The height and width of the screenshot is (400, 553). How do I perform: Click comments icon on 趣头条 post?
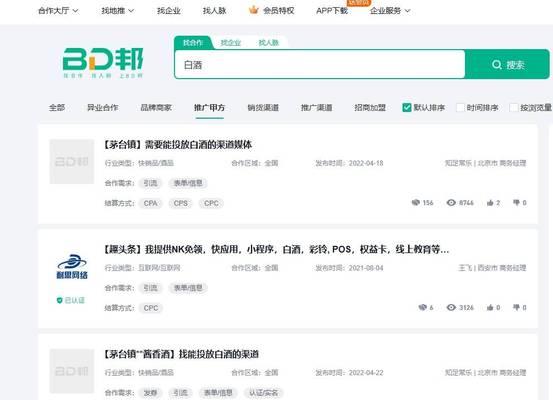tap(423, 307)
